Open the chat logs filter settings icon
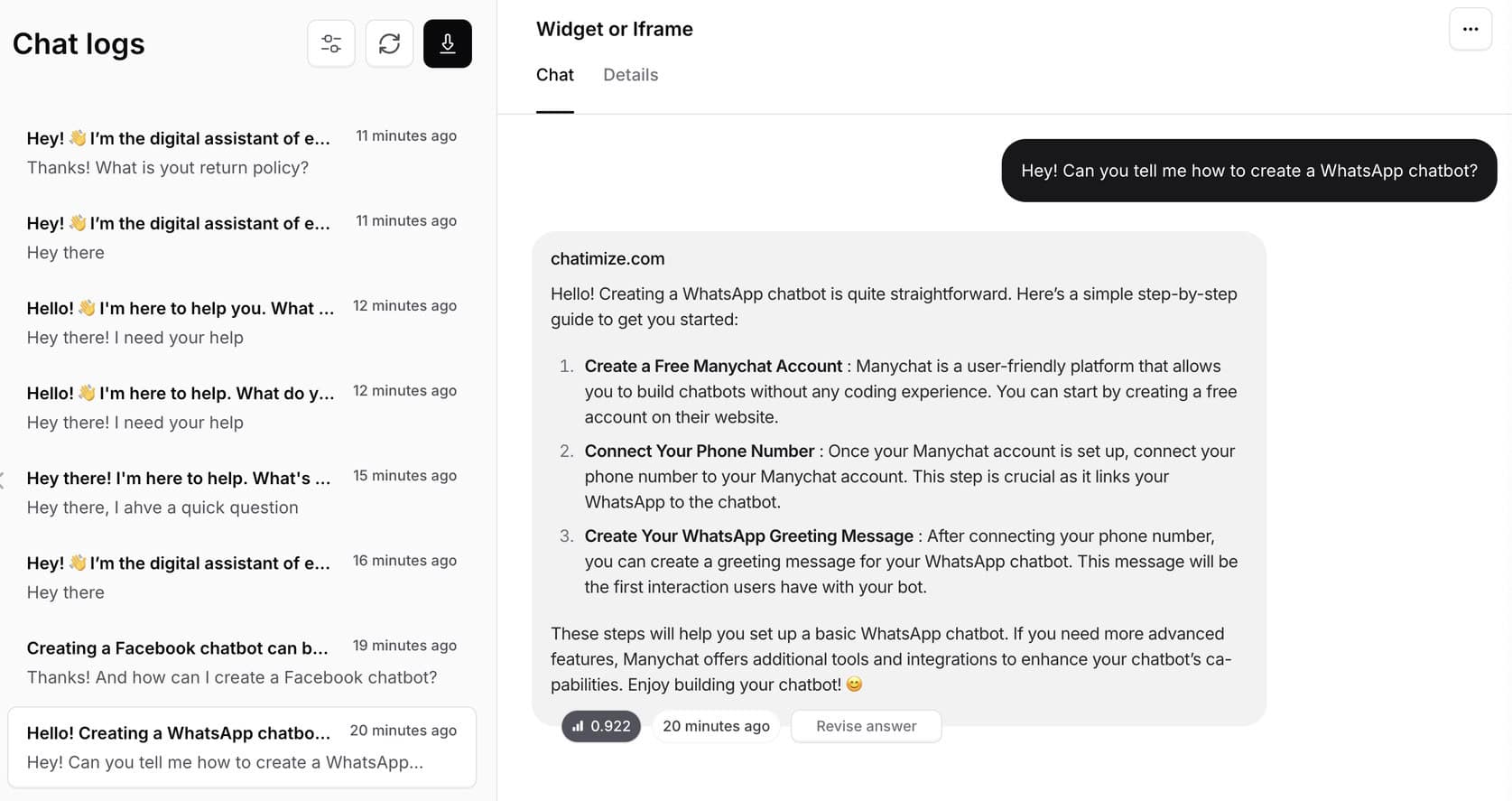Screen dimensions: 1512x801 tap(331, 43)
